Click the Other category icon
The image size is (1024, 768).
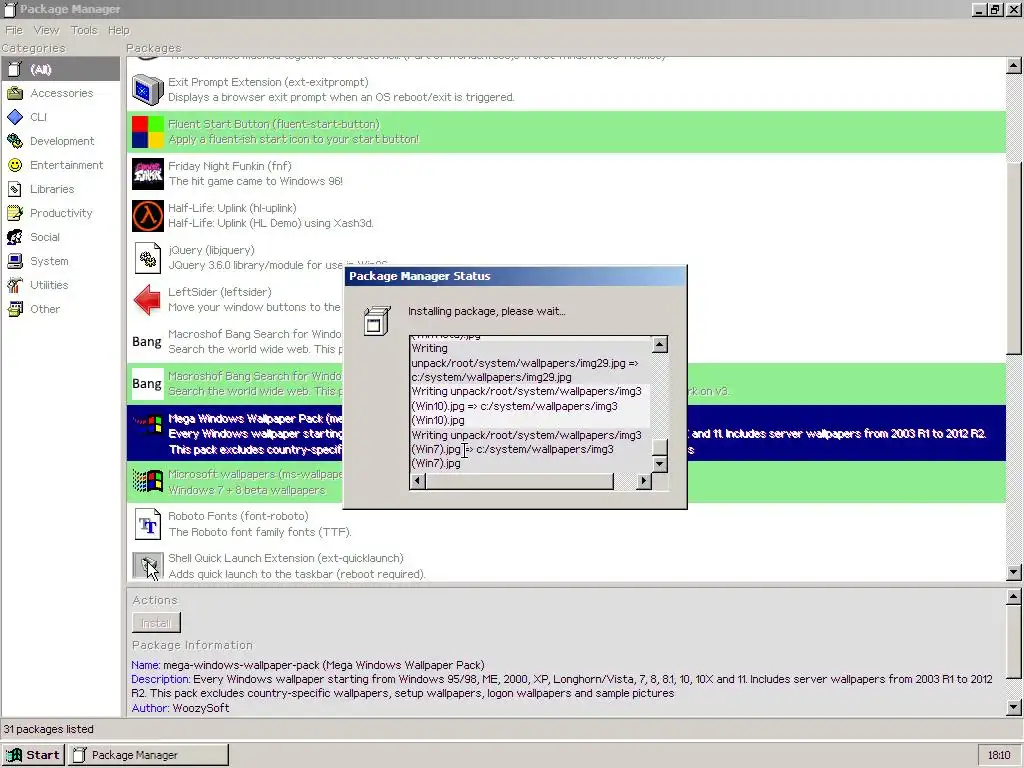click(x=15, y=309)
